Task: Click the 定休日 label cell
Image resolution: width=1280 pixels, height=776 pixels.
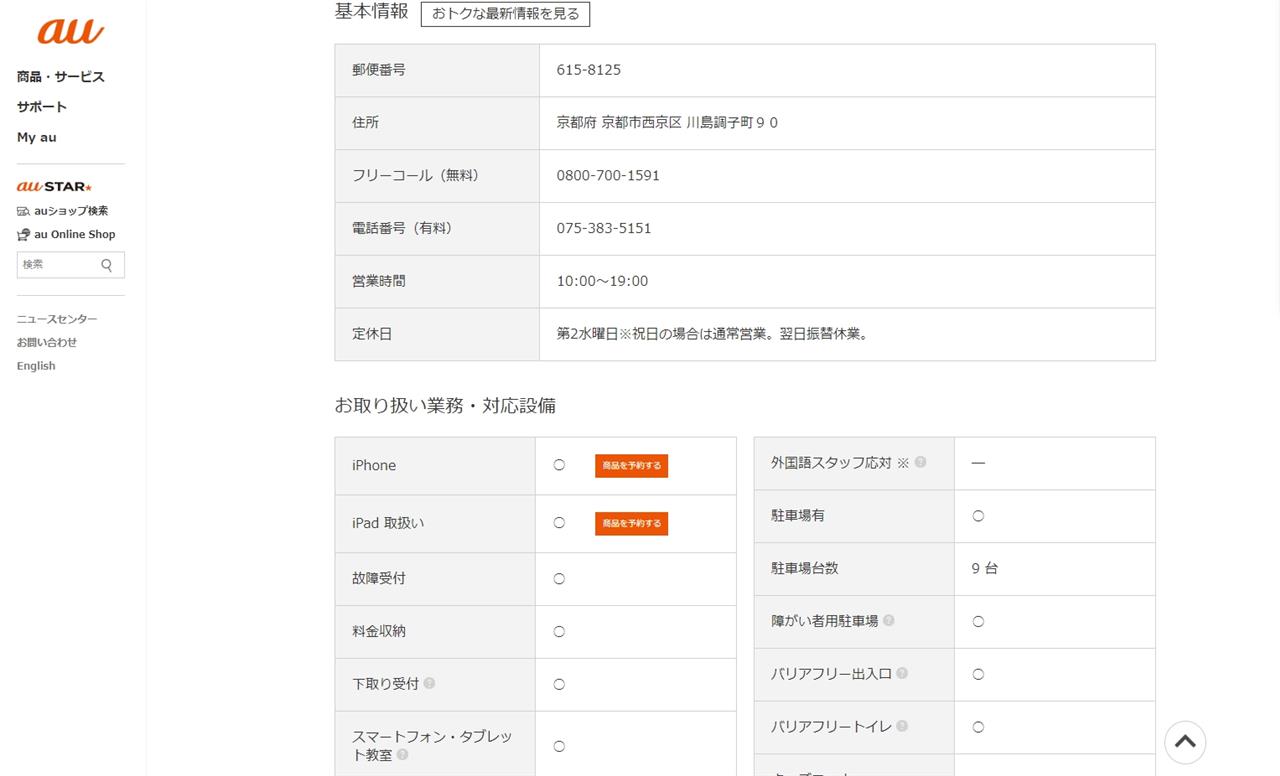Action: pos(437,334)
